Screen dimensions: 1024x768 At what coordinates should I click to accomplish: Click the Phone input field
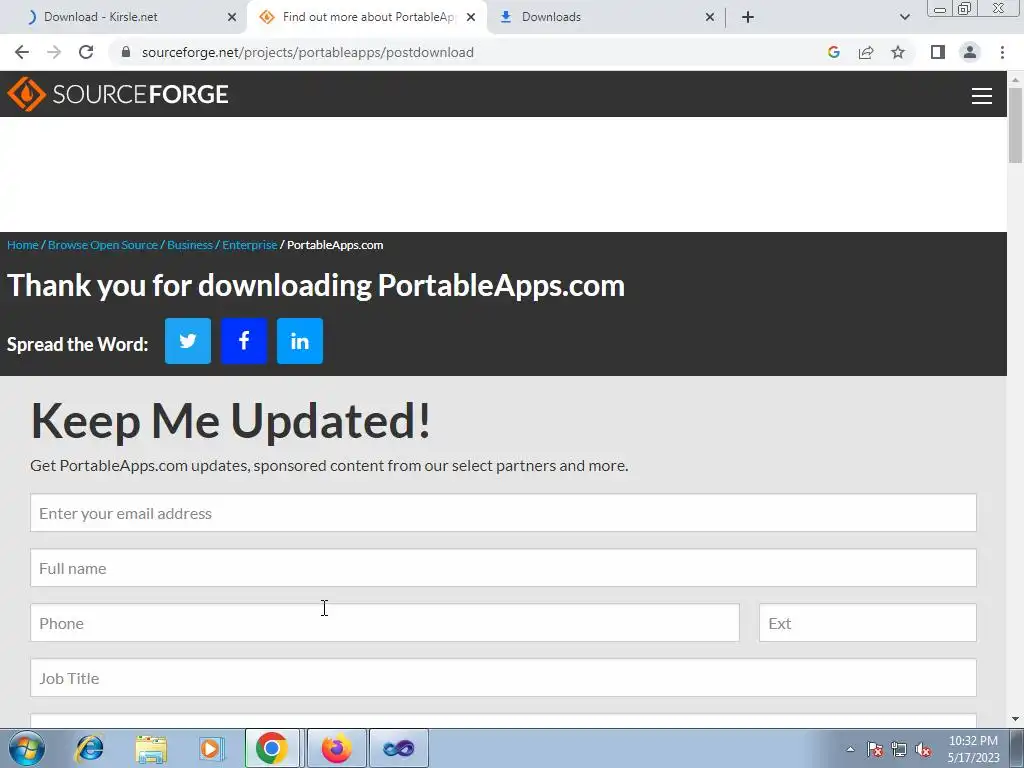(x=385, y=622)
